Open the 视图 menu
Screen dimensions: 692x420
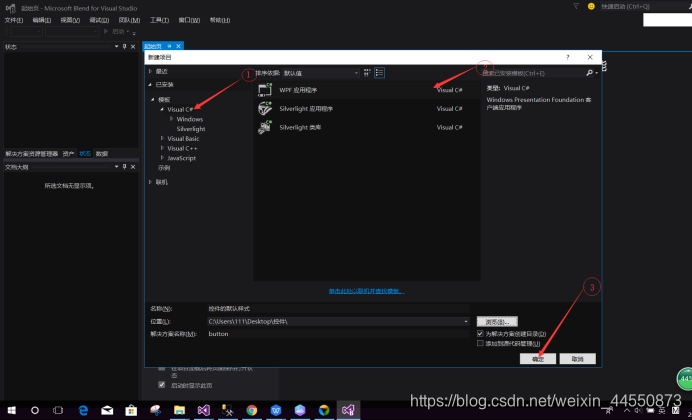coord(70,20)
